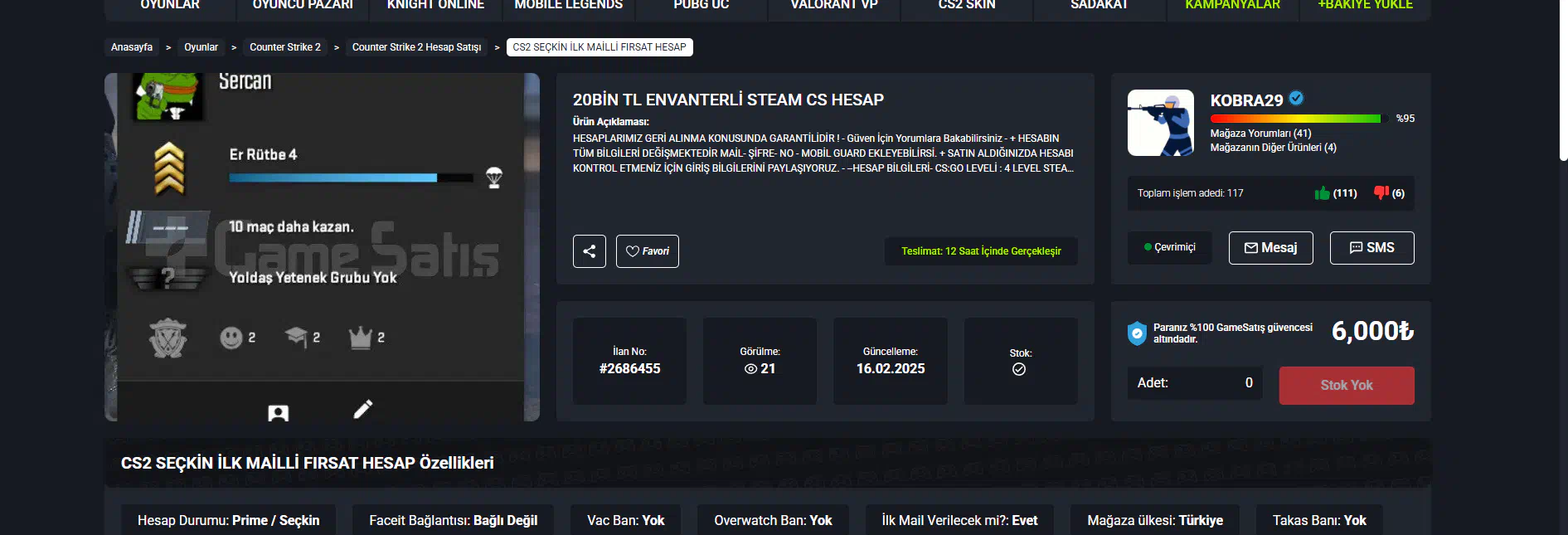The height and width of the screenshot is (535, 1568).
Task: Select KNIGHT ONLINE in the navigation bar
Action: [435, 6]
